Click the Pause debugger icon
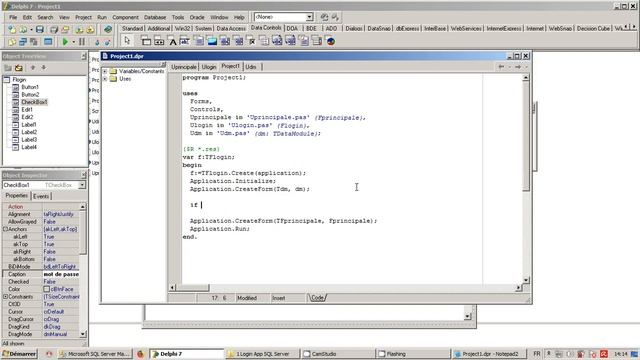 [x=82, y=42]
